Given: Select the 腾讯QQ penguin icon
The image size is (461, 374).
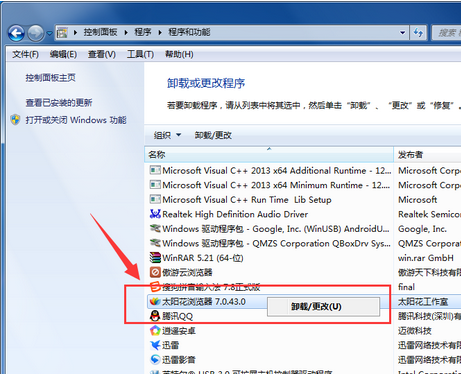Looking at the screenshot, I should (x=155, y=316).
